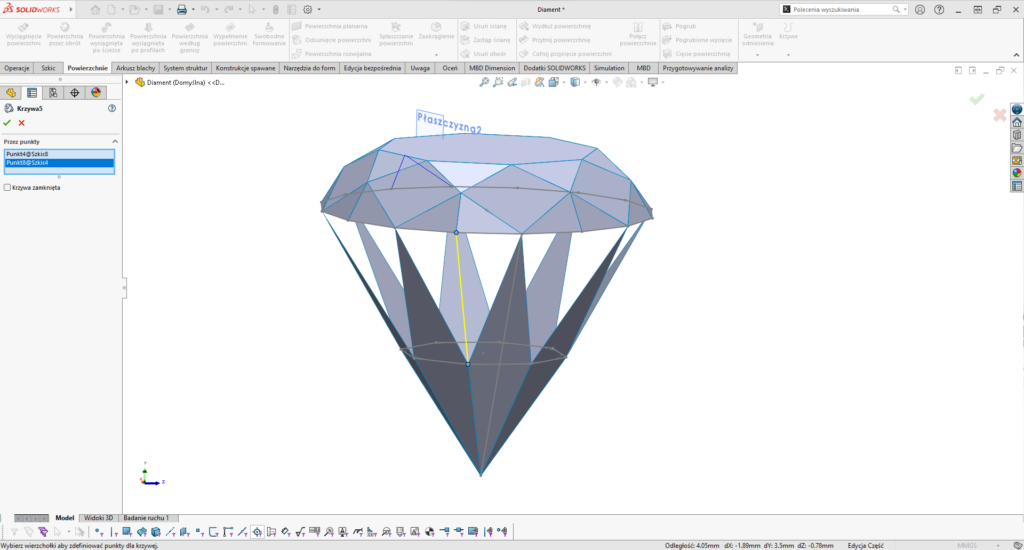Open the Options gear icon

pyautogui.click(x=307, y=9)
